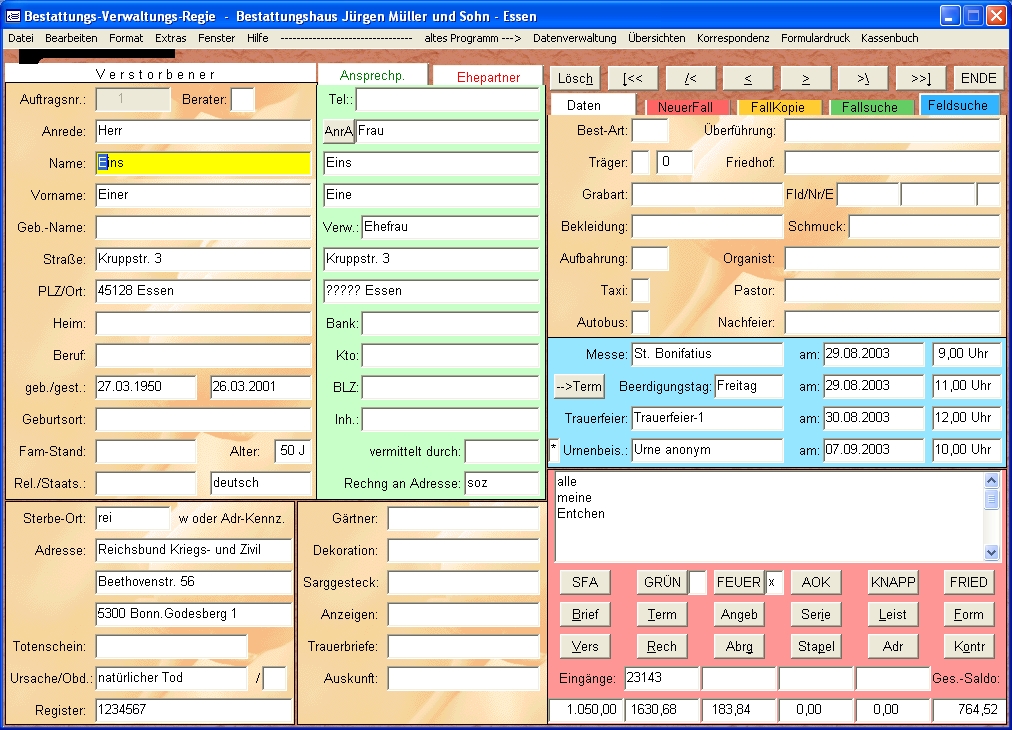Click the Register field 1234567

[194, 710]
